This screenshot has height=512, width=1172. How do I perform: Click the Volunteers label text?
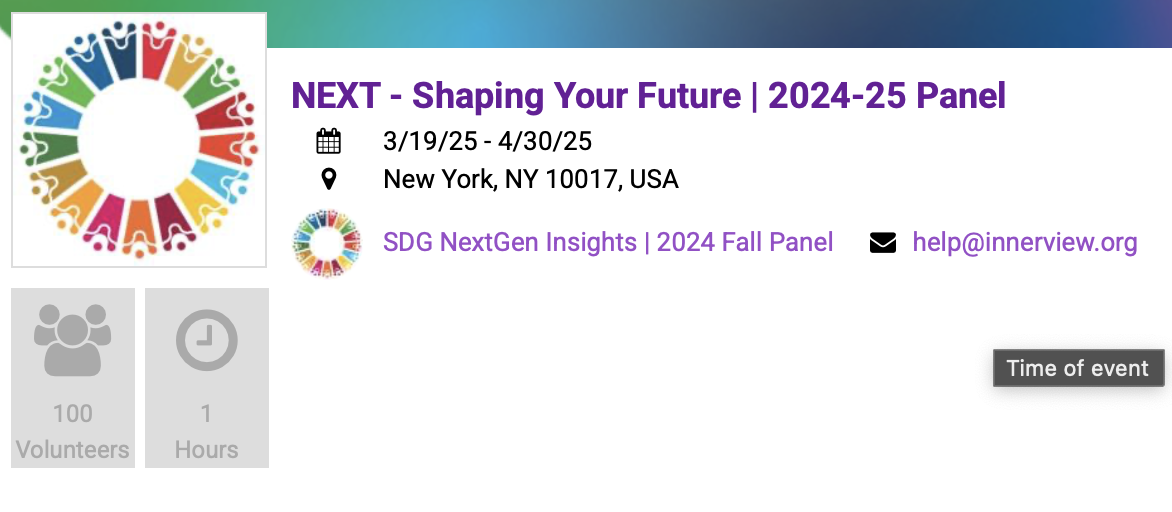point(73,450)
